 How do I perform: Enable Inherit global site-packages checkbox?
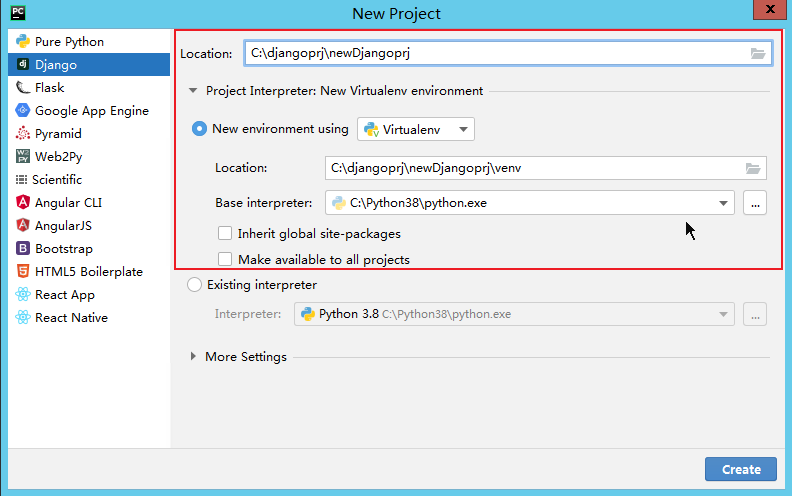[225, 233]
